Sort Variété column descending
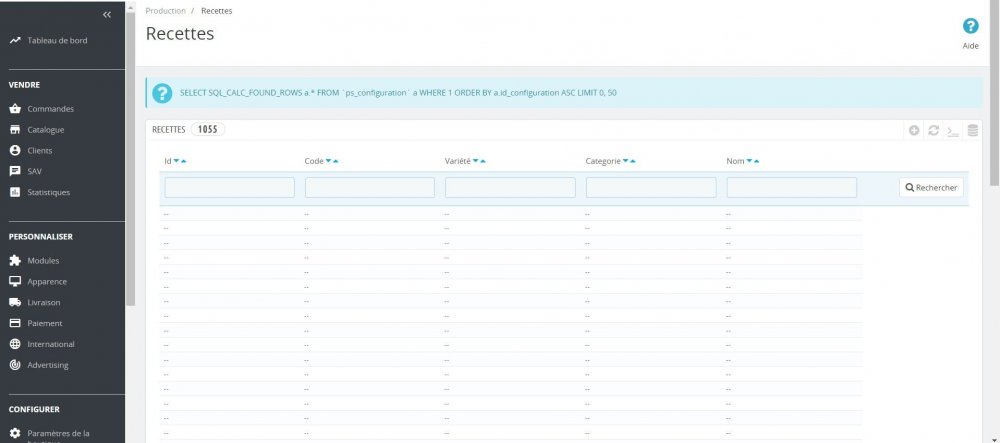1000x443 pixels. pos(476,161)
